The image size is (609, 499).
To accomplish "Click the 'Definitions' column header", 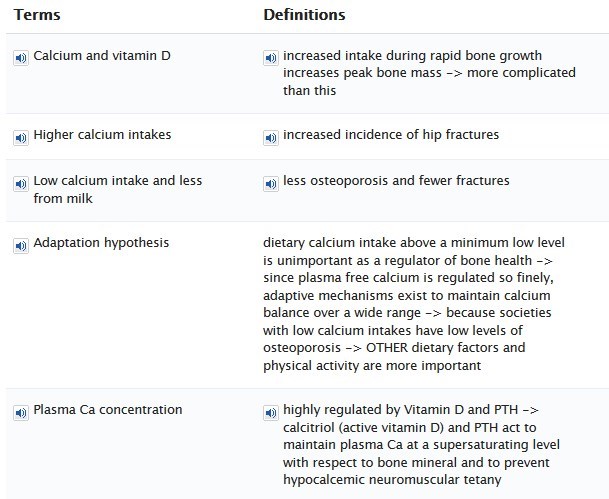I will click(x=304, y=15).
